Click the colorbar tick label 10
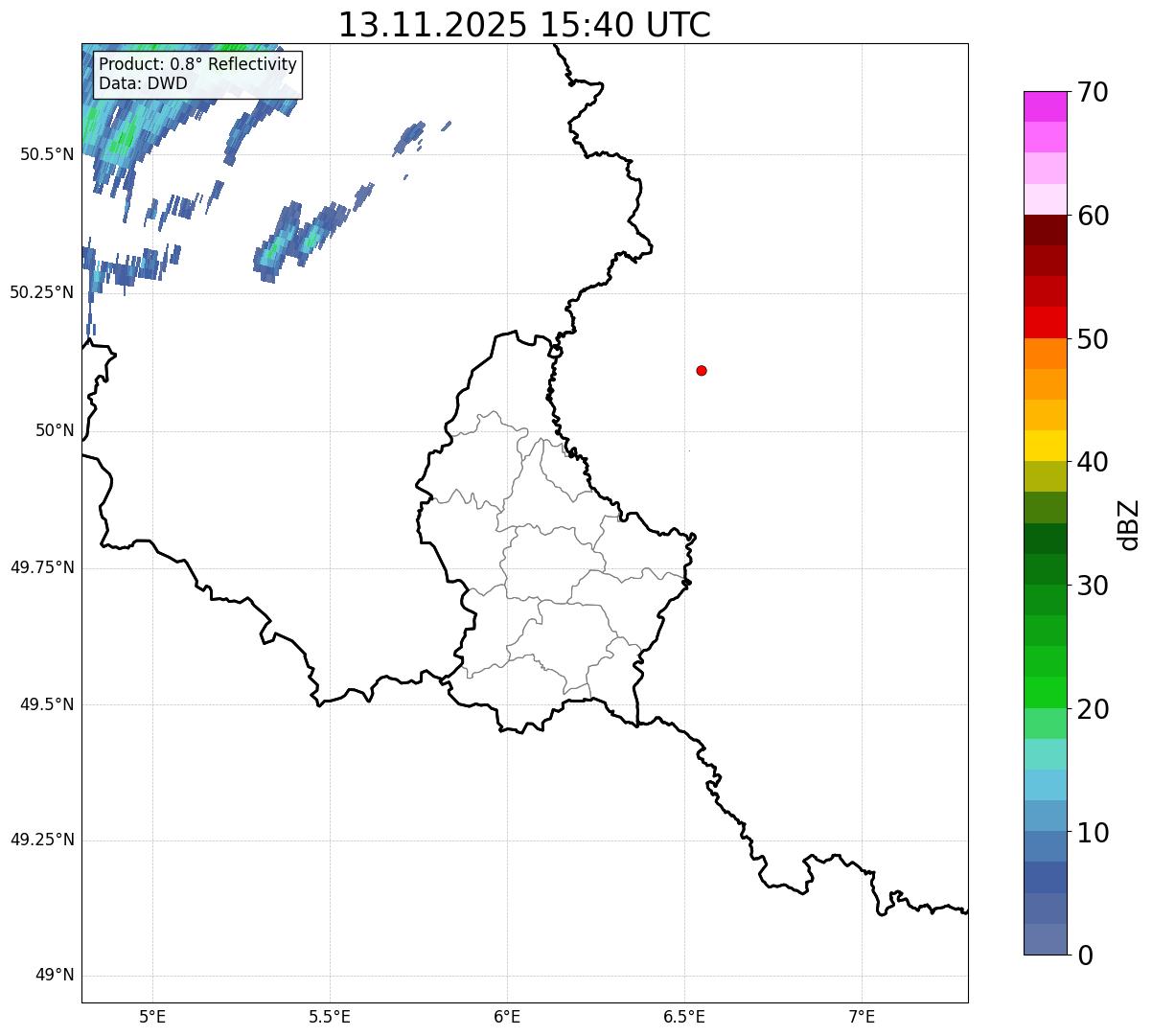 [x=1093, y=832]
